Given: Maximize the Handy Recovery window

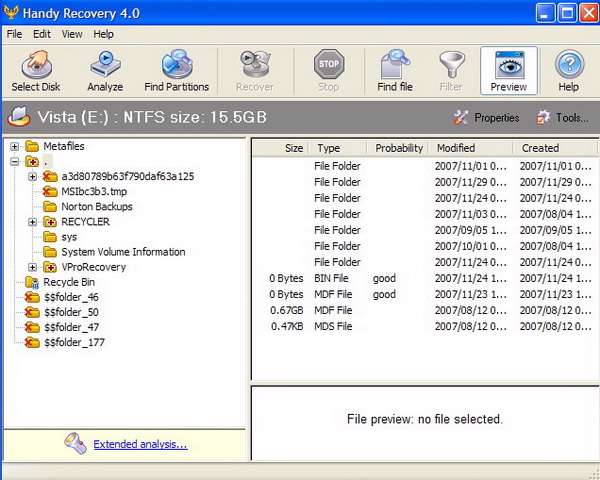Looking at the screenshot, I should tap(567, 14).
